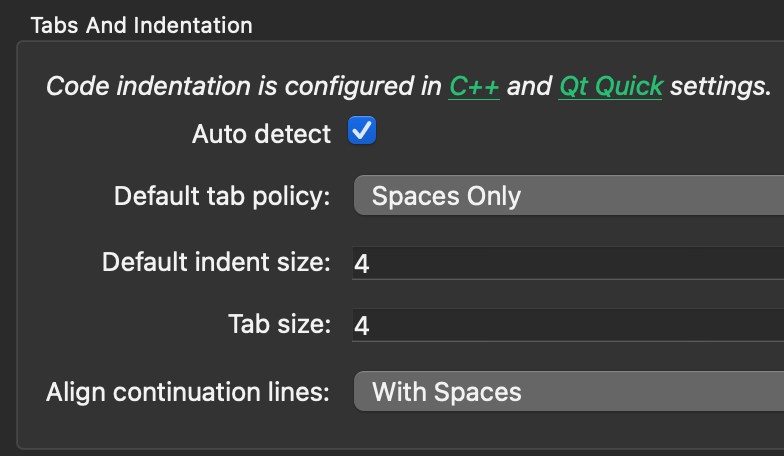Click the Default indent size field

(x=568, y=263)
